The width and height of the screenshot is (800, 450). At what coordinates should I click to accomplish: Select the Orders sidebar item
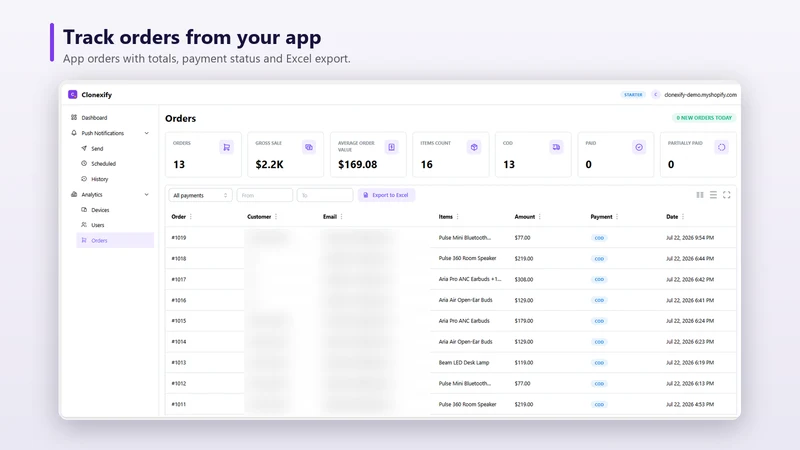(x=115, y=240)
